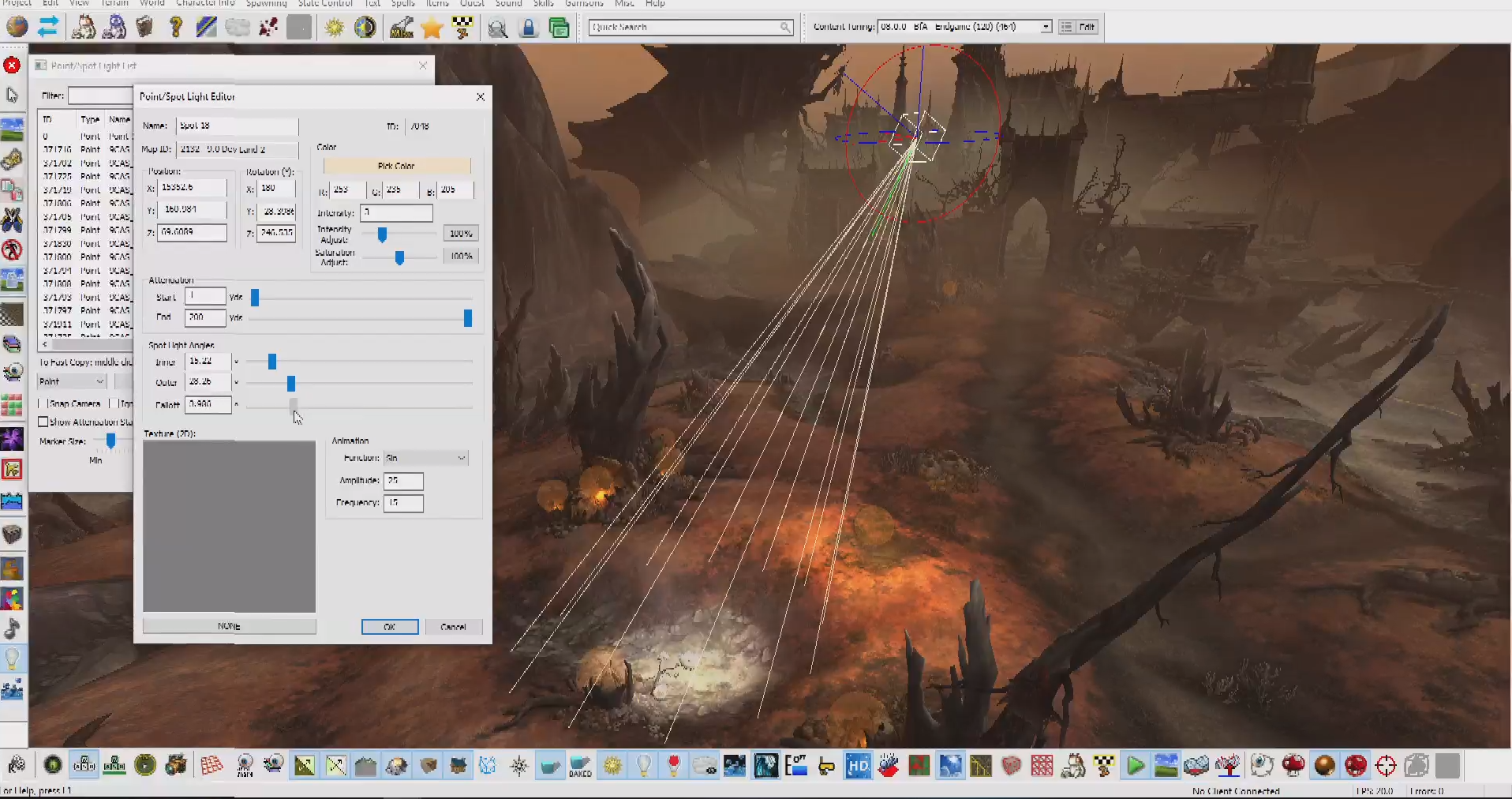Viewport: 1512px width, 799px height.
Task: Click the compass star icon in bottom toolbar
Action: tap(519, 765)
